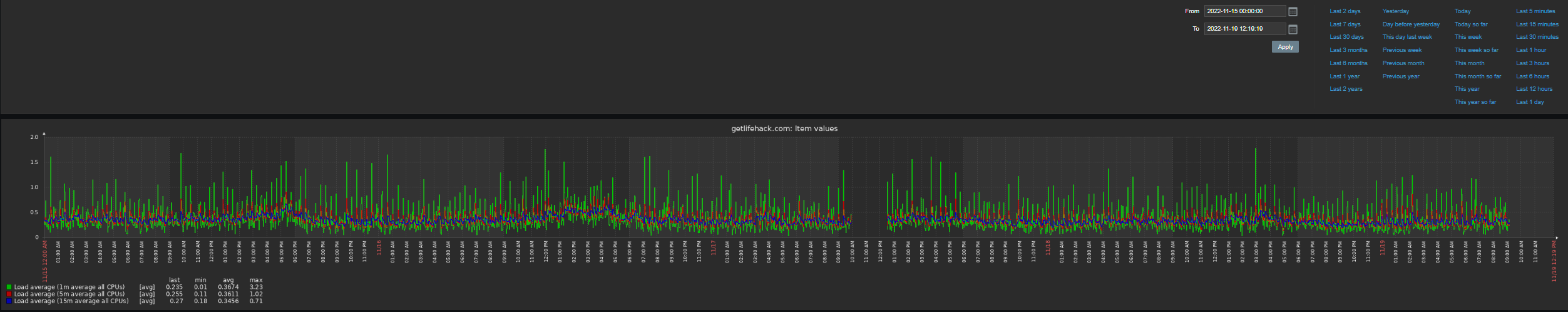This screenshot has height=312, width=1568.
Task: Open the From date calendar picker
Action: 1293,11
